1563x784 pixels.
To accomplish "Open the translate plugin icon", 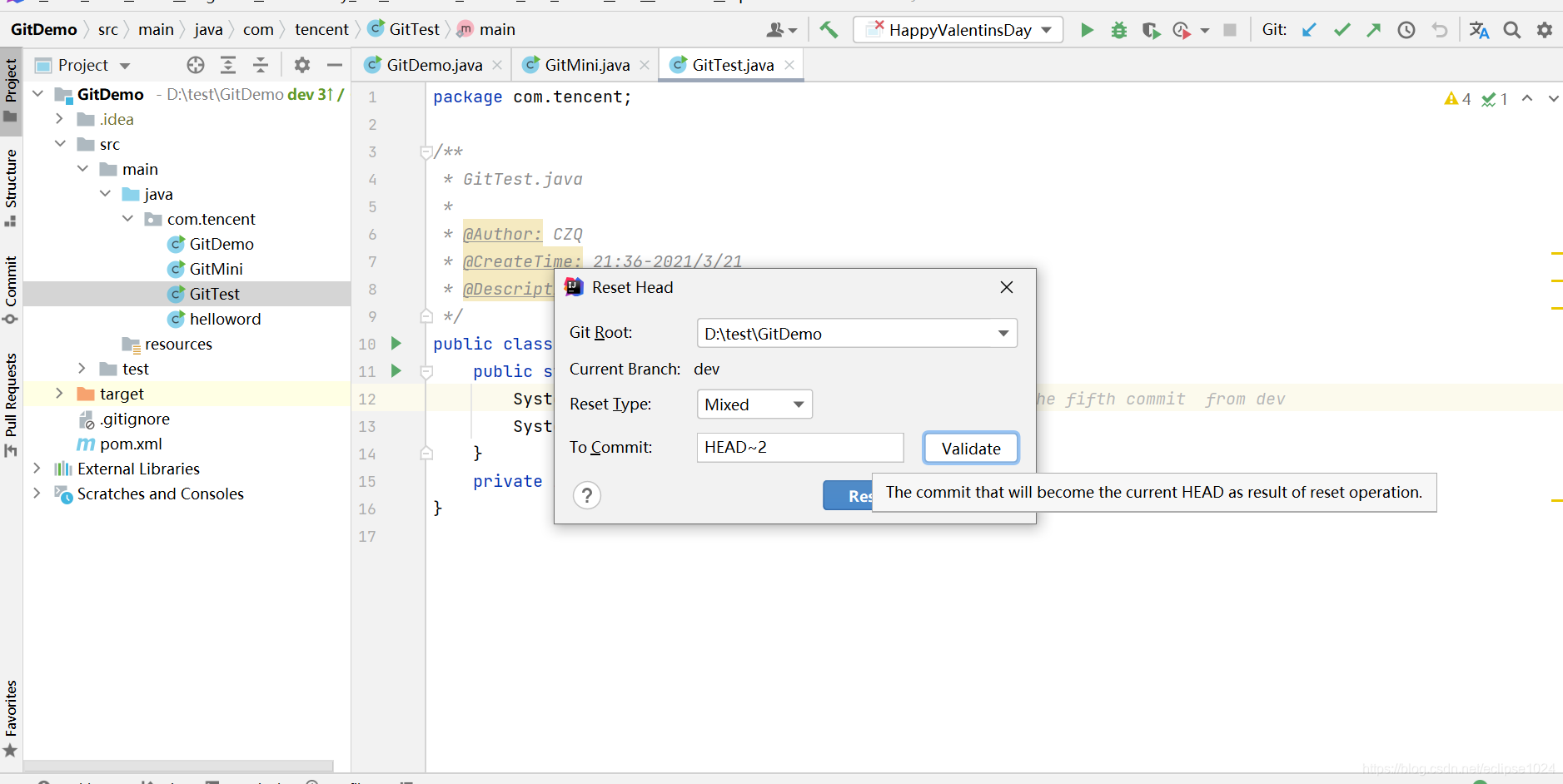I will click(x=1479, y=30).
